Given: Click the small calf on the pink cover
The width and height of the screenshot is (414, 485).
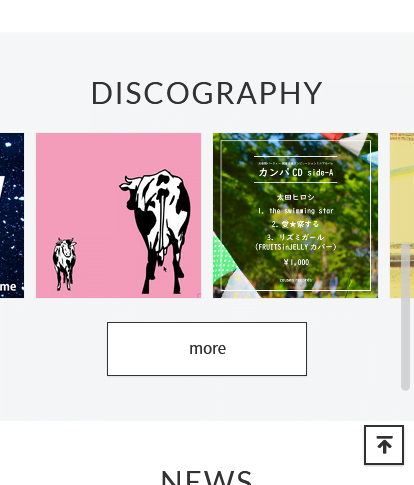Looking at the screenshot, I should [x=64, y=264].
